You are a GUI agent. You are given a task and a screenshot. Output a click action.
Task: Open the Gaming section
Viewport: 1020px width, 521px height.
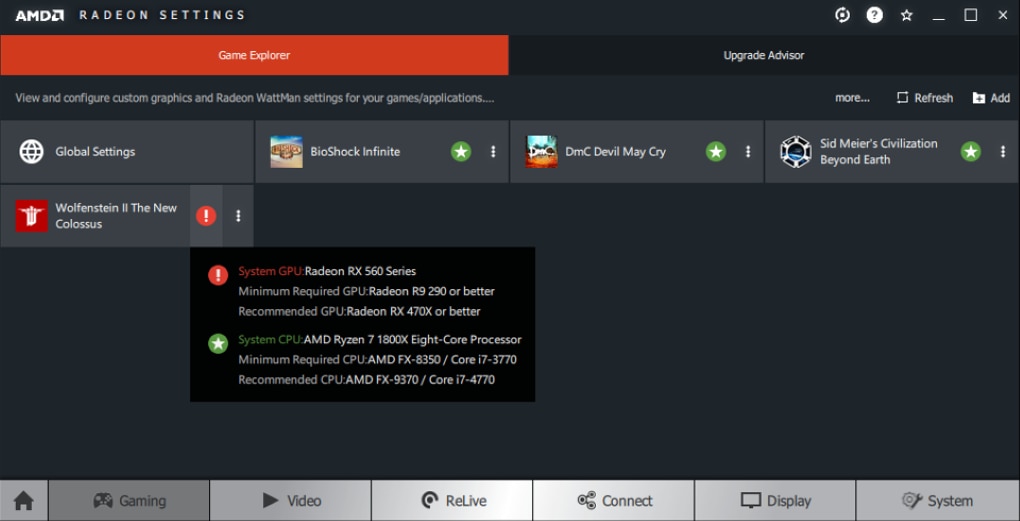(129, 501)
